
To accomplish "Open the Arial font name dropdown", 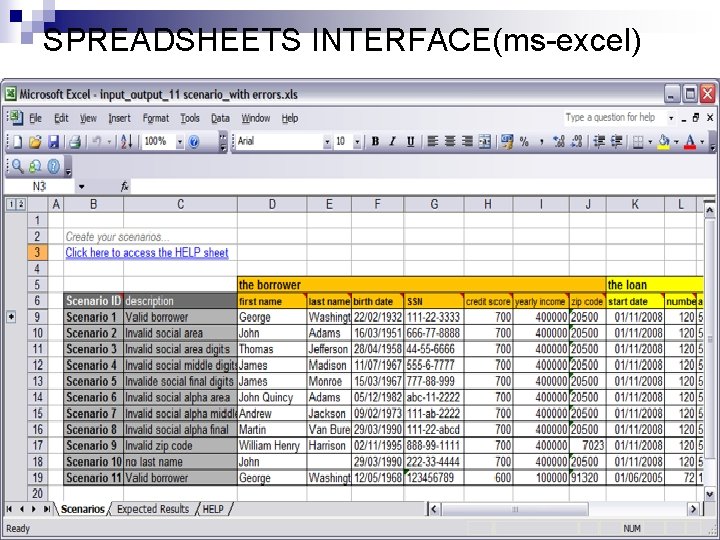I will 327,142.
